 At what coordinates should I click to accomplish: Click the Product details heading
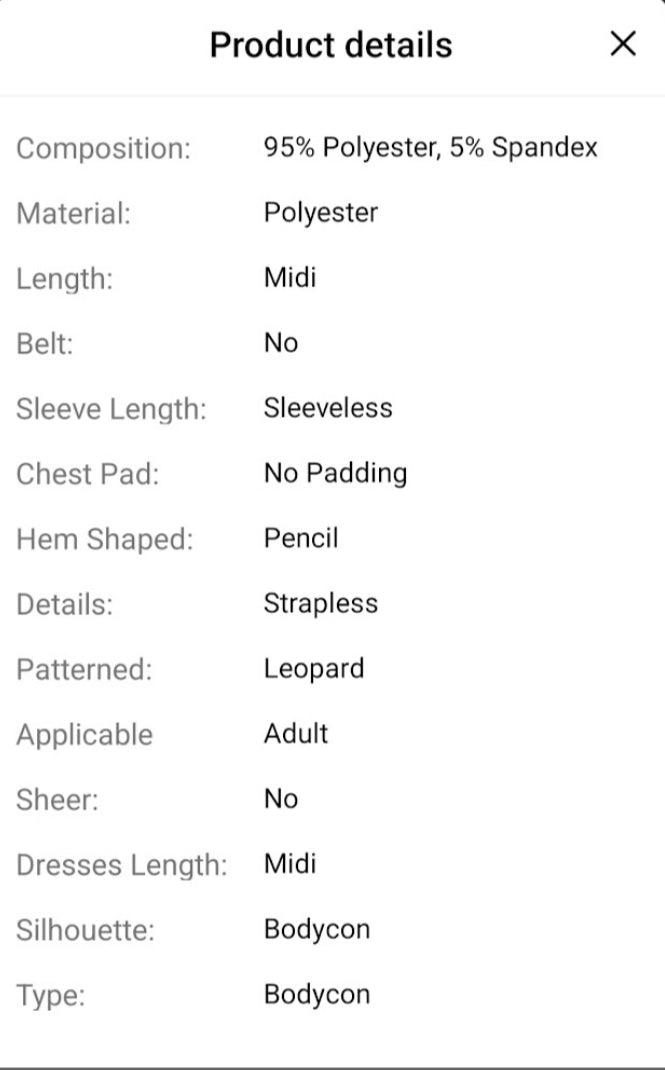(x=331, y=45)
